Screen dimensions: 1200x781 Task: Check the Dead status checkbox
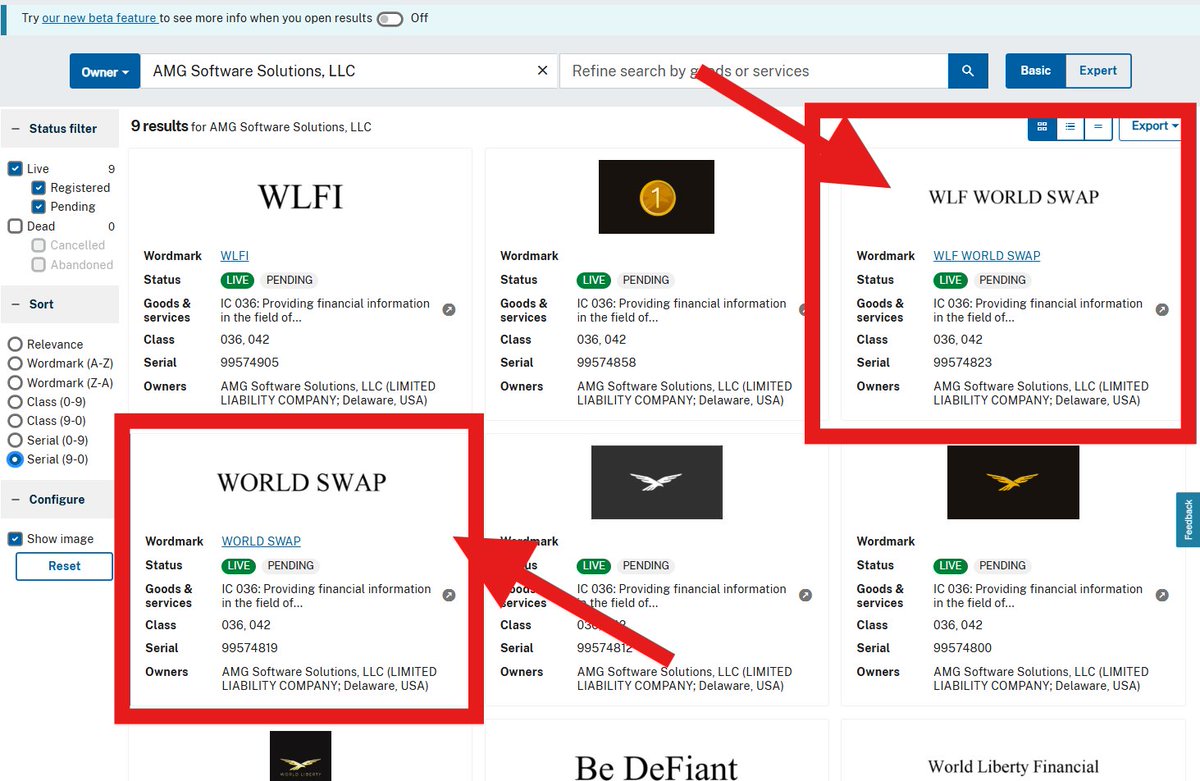point(15,226)
